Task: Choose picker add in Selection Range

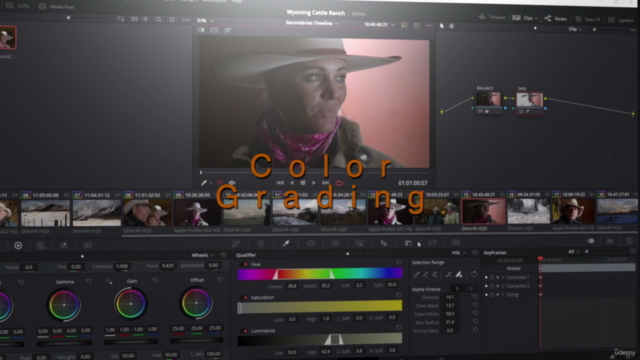Action: pos(434,275)
